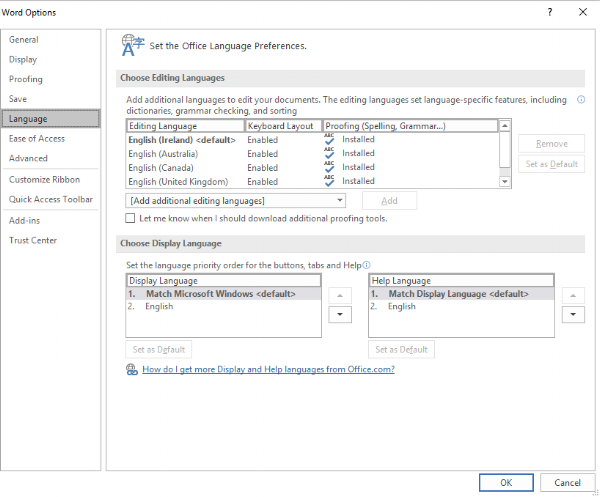The image size is (600, 497).
Task: Click the 'Enabled' keyboard layout cell for English (Canada)
Action: tap(262, 168)
